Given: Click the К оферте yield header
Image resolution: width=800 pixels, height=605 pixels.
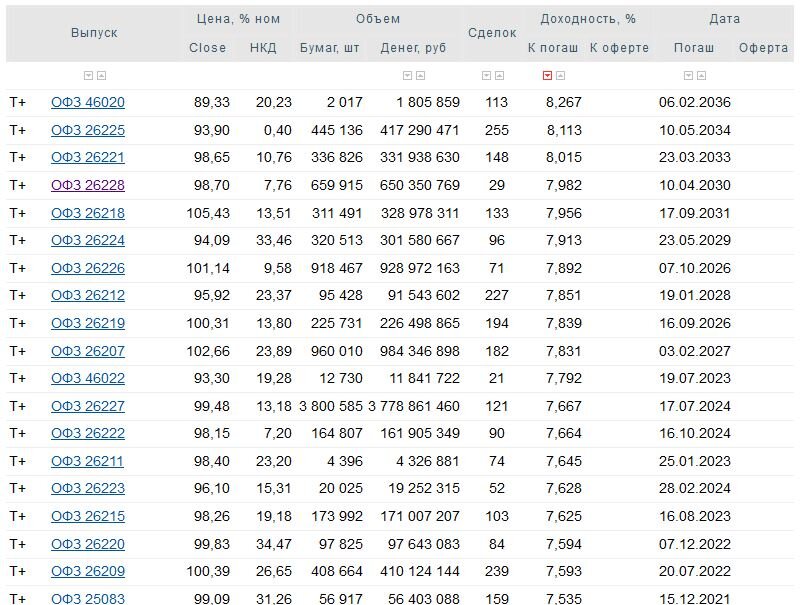Looking at the screenshot, I should (x=619, y=48).
